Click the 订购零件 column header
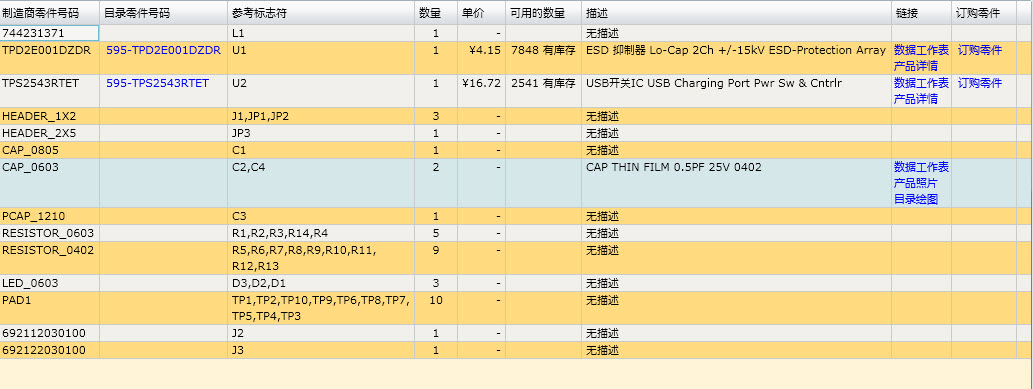 click(x=984, y=13)
